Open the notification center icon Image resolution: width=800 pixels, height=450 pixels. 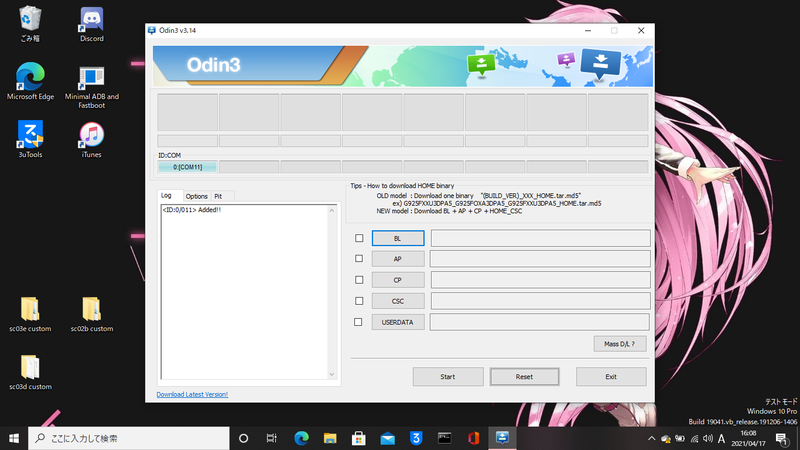click(782, 438)
